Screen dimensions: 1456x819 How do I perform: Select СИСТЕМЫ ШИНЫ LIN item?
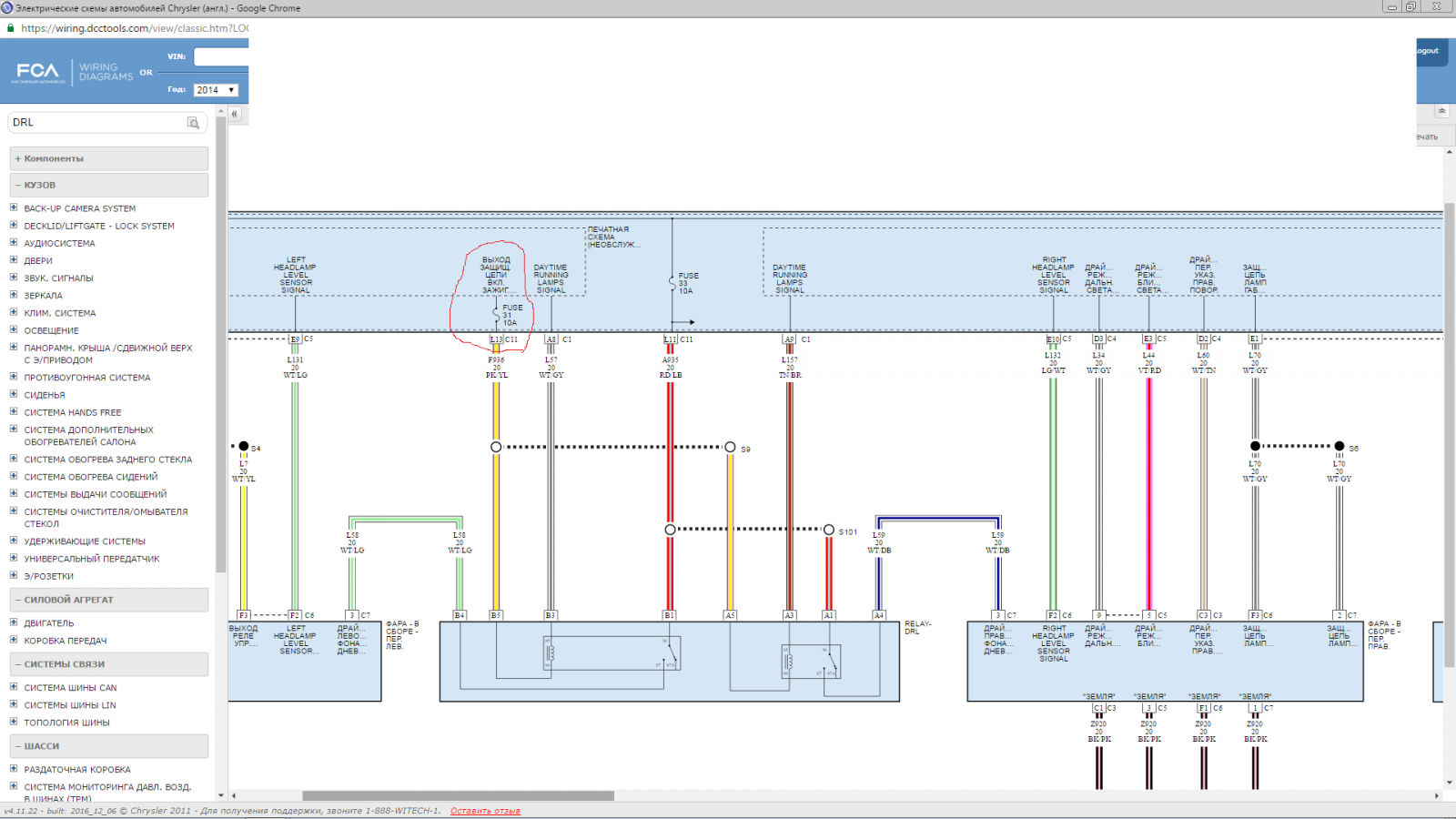pyautogui.click(x=70, y=705)
